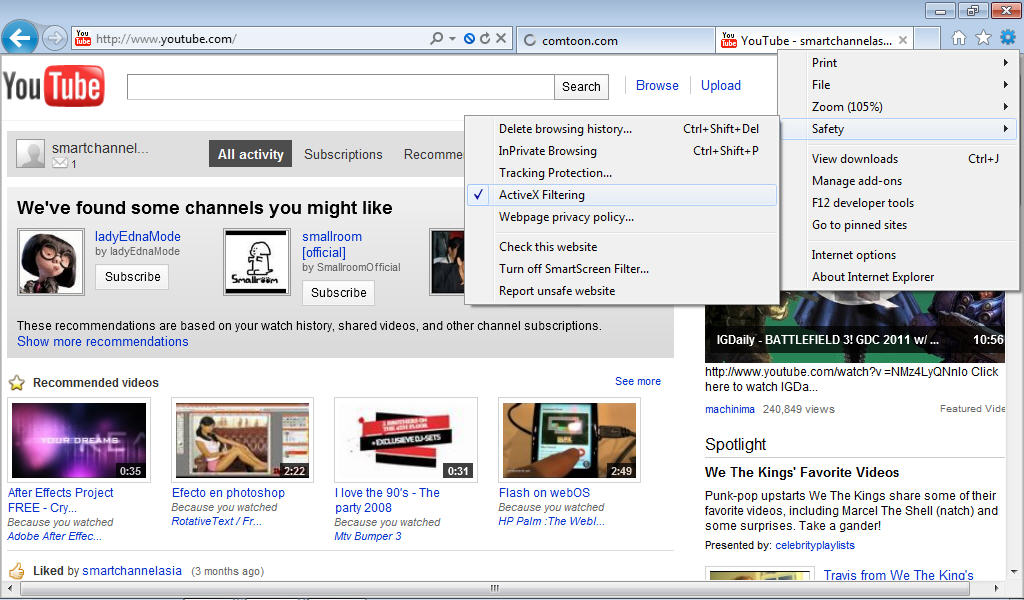Screen dimensions: 1024x600
Task: Click the YouTube logo
Action: tap(54, 86)
